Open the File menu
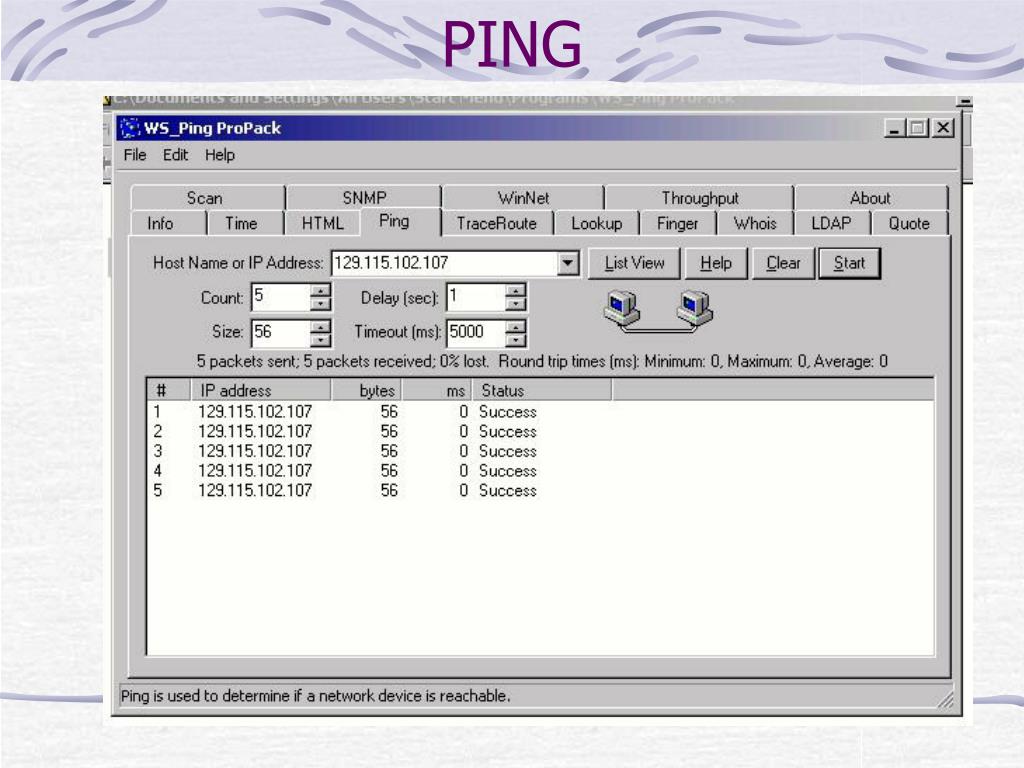 (135, 155)
